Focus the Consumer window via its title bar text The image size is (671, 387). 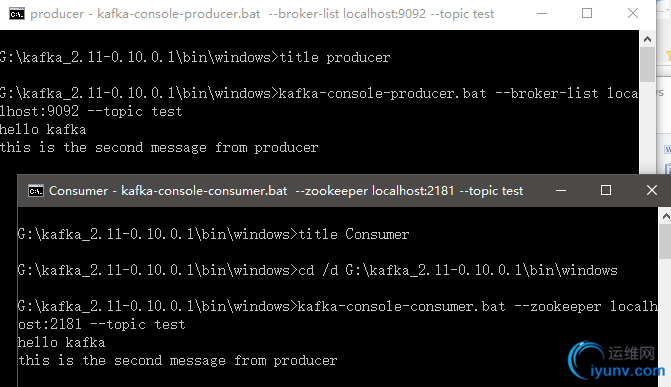(x=286, y=191)
